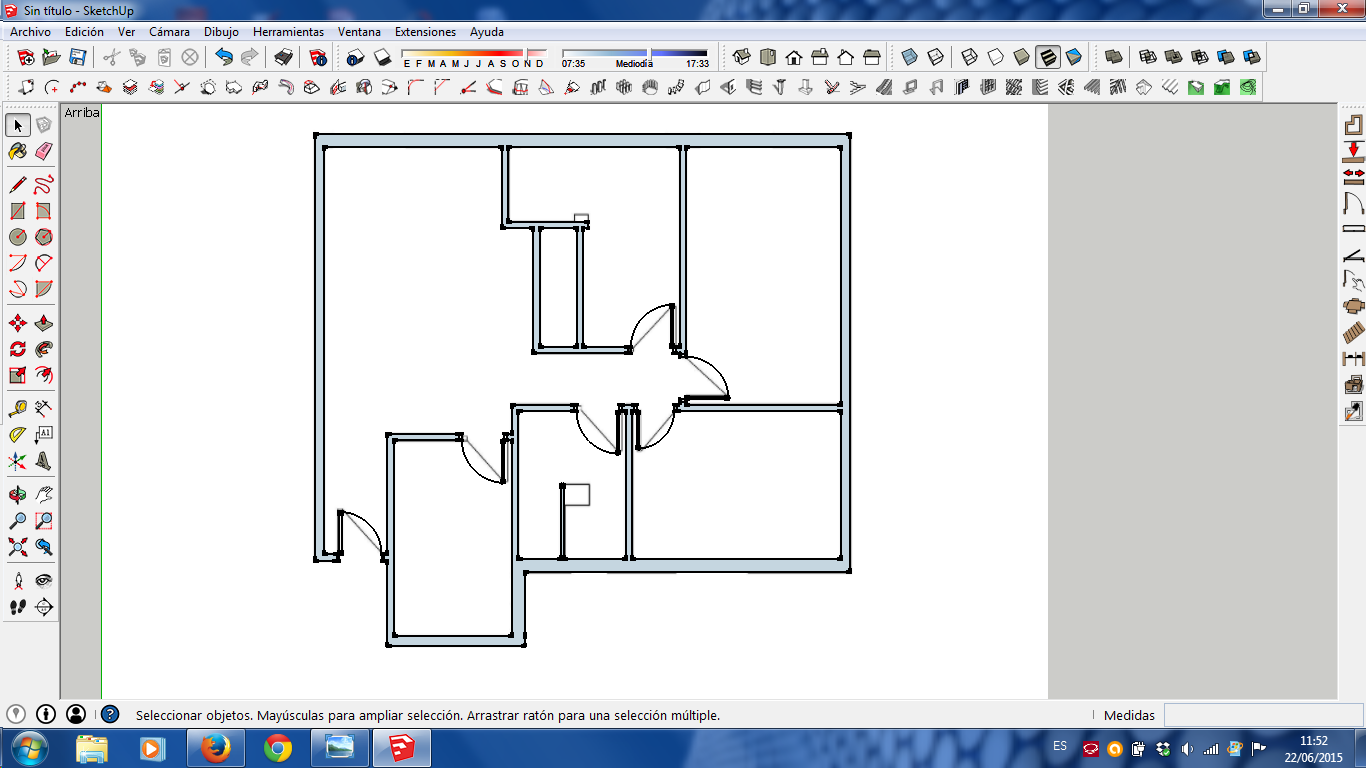Screen dimensions: 1366x768
Task: Select the Tape Measure tool
Action: click(x=18, y=409)
